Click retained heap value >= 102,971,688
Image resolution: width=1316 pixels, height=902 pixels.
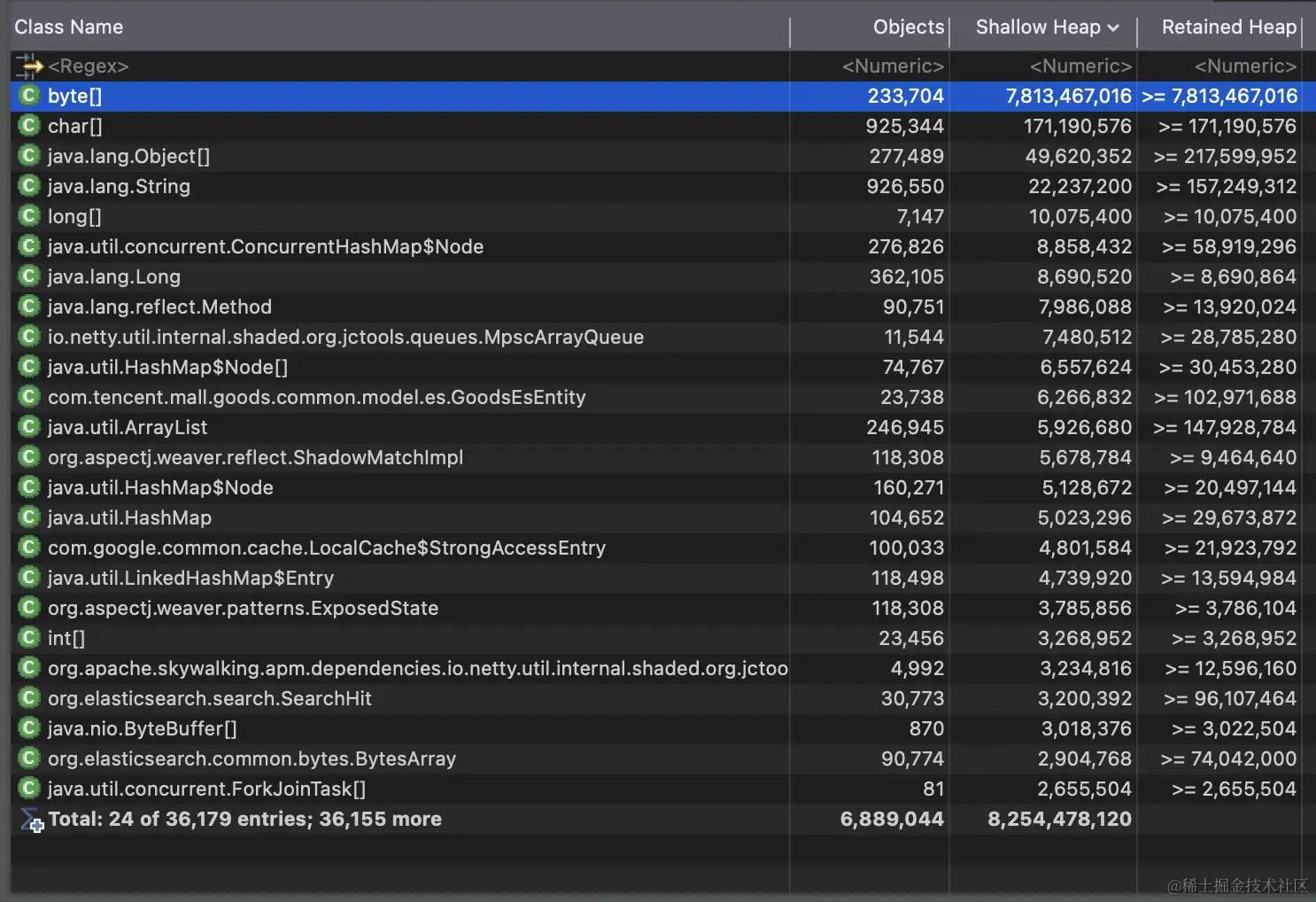click(x=1225, y=398)
